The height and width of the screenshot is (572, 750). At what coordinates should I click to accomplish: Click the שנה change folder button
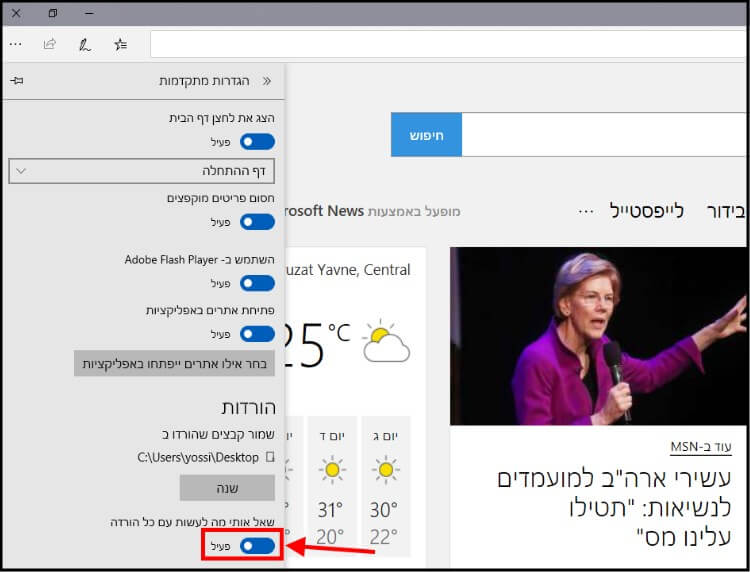(227, 488)
